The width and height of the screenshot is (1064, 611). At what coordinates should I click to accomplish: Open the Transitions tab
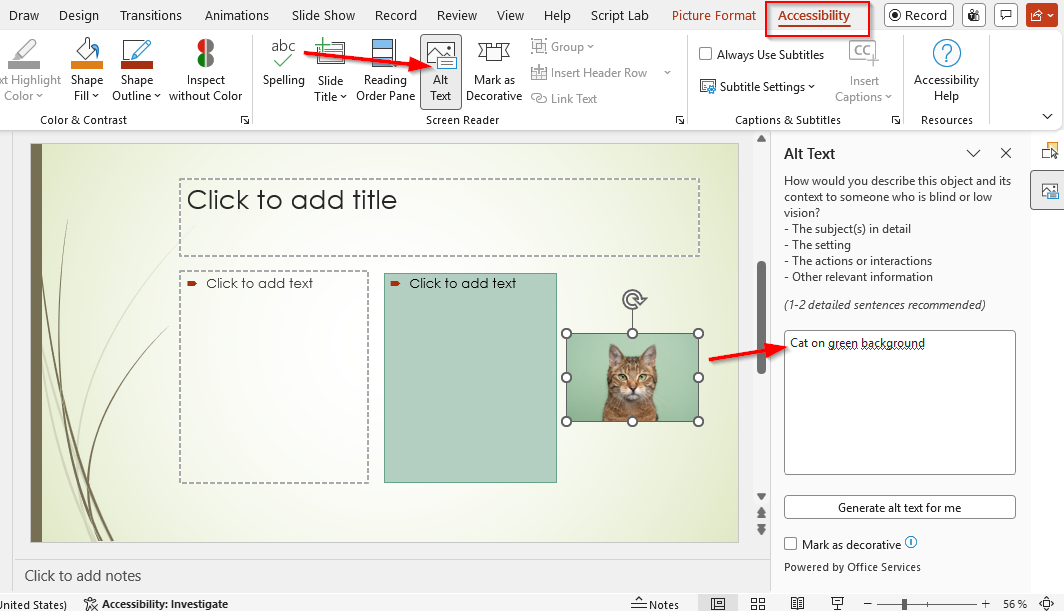(151, 15)
